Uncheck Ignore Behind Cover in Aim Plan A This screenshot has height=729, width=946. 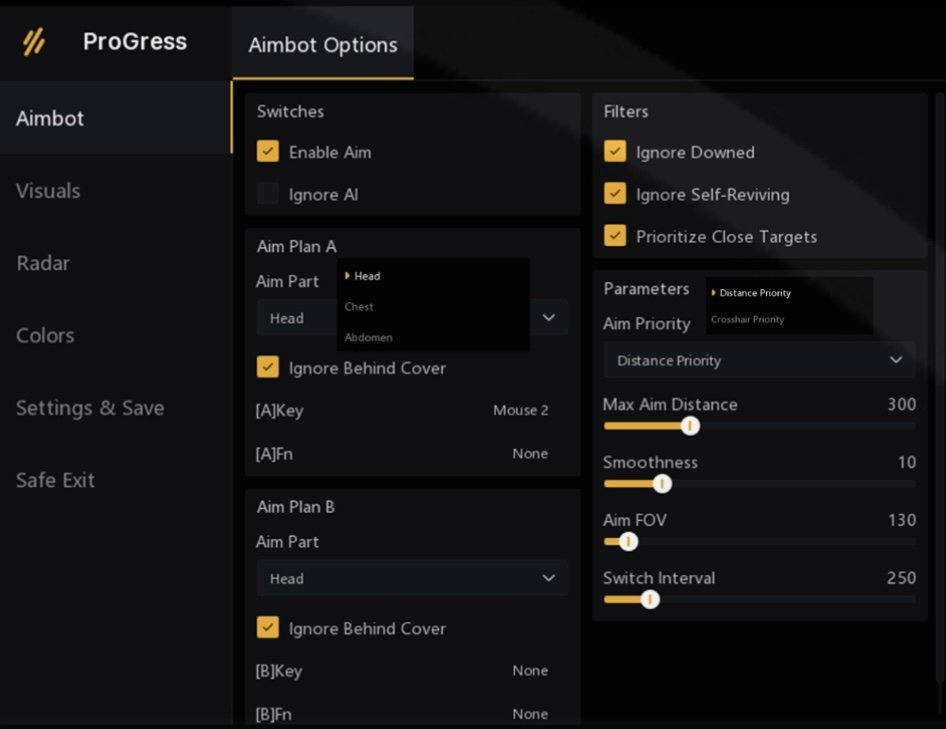pyautogui.click(x=268, y=368)
